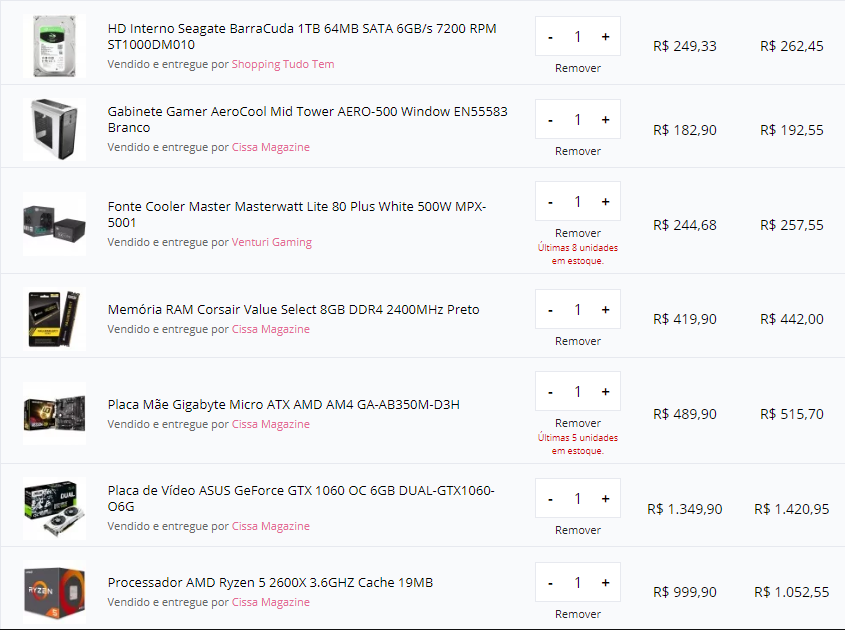845x630 pixels.
Task: Decrease quantity of ASUS GTX 1060
Action: tap(550, 499)
